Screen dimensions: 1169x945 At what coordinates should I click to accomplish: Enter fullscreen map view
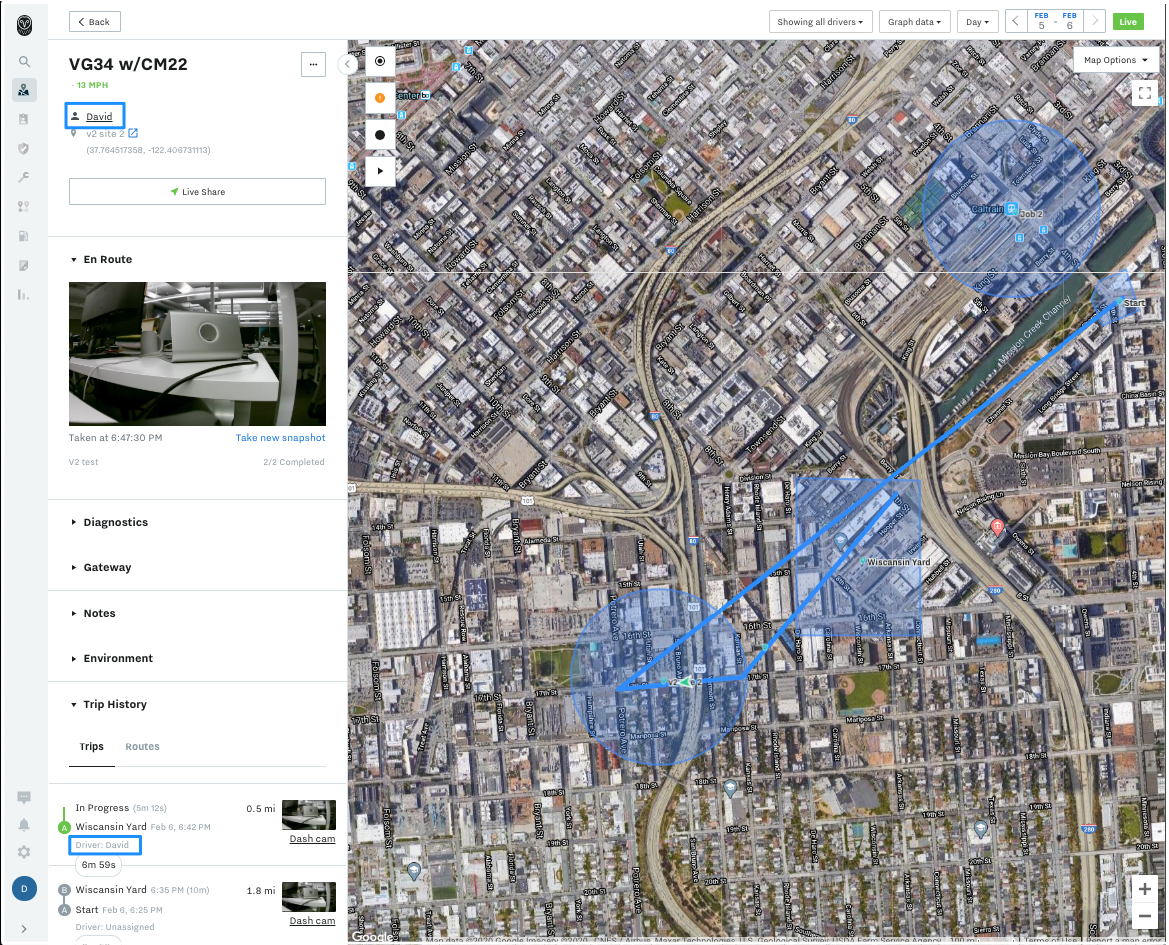pos(1144,93)
